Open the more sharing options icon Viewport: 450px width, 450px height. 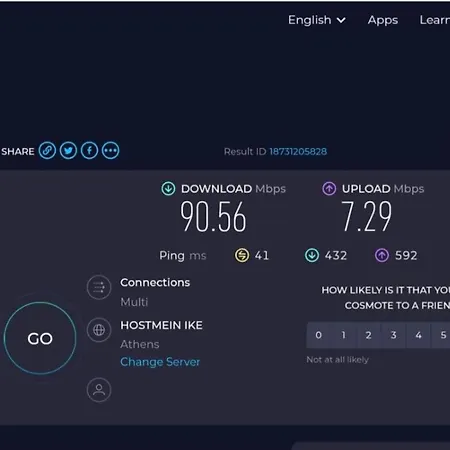(110, 151)
